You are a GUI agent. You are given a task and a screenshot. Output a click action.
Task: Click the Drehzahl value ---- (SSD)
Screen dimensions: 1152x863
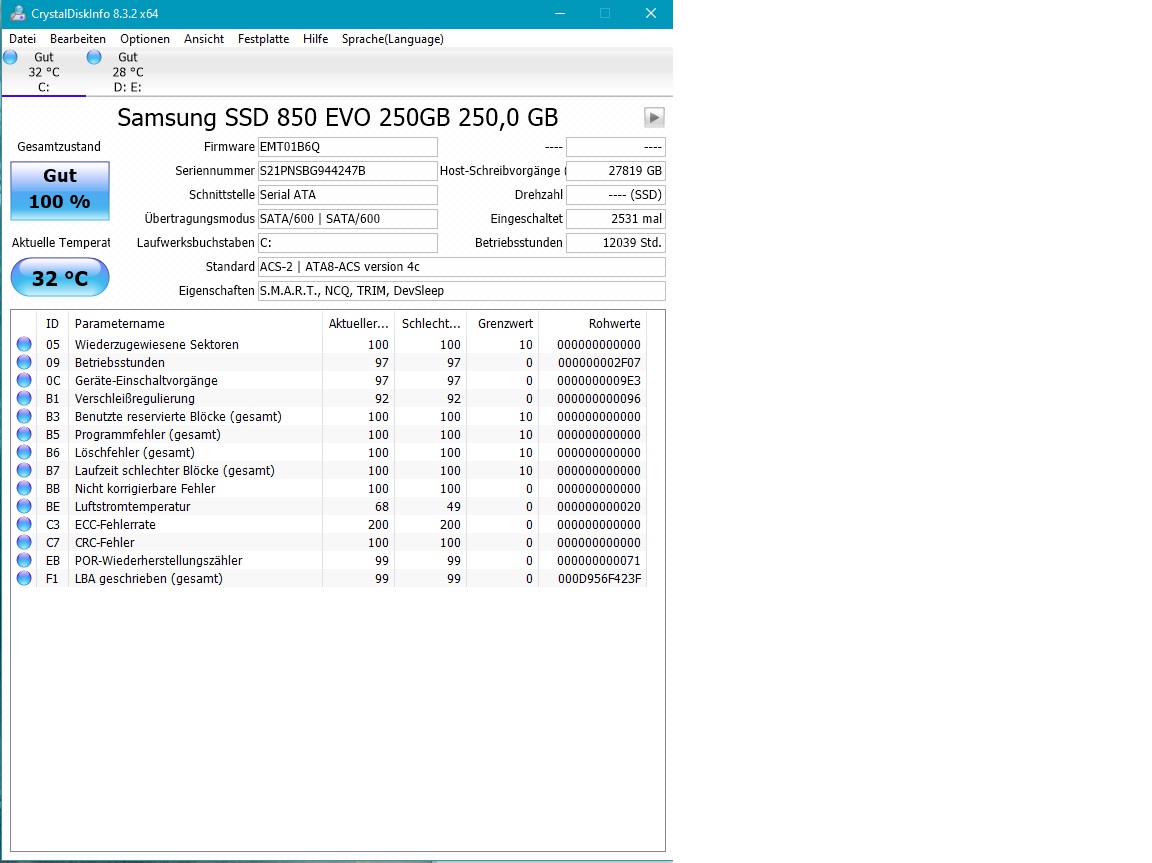(616, 195)
